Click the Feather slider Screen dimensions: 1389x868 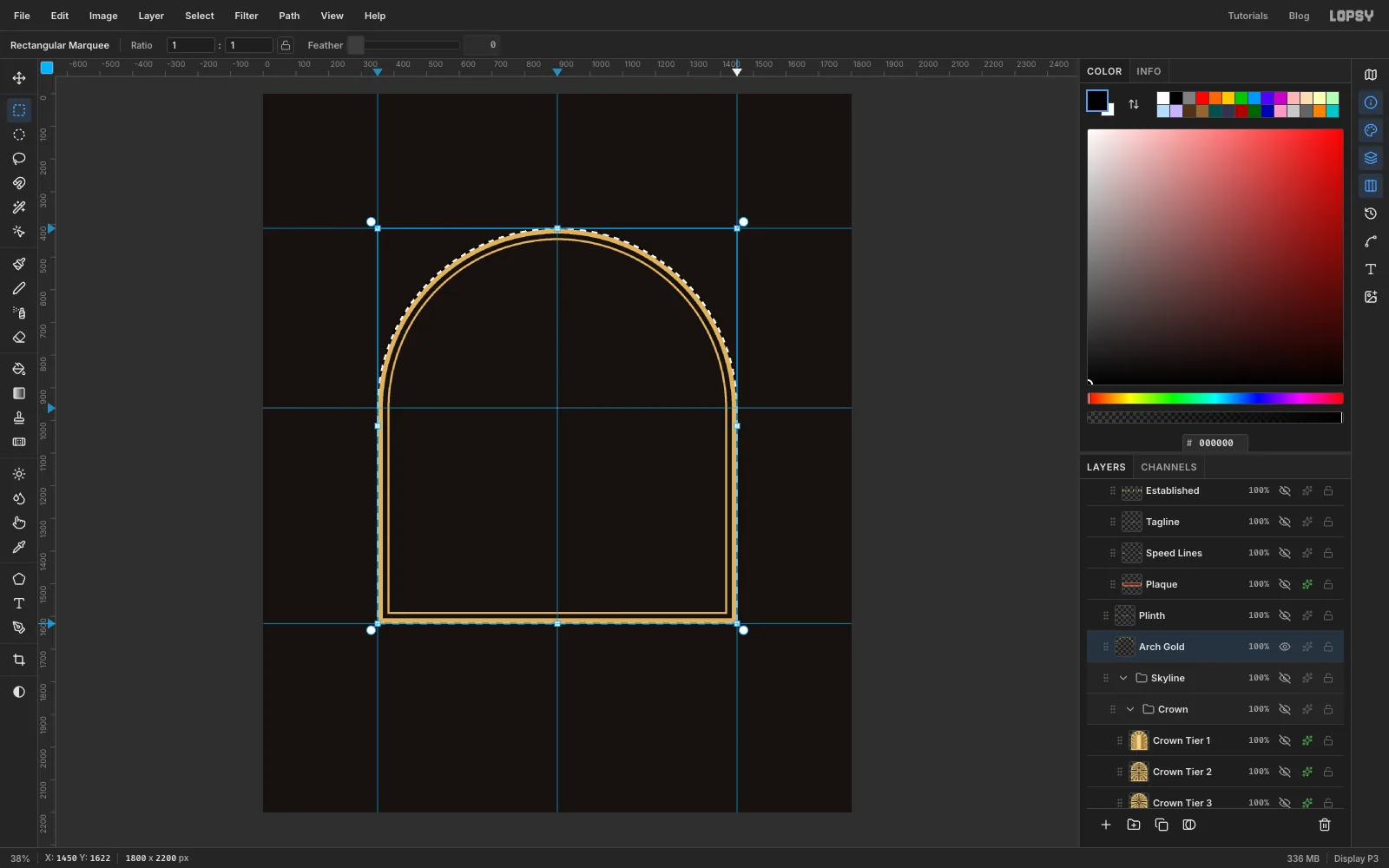pos(404,45)
